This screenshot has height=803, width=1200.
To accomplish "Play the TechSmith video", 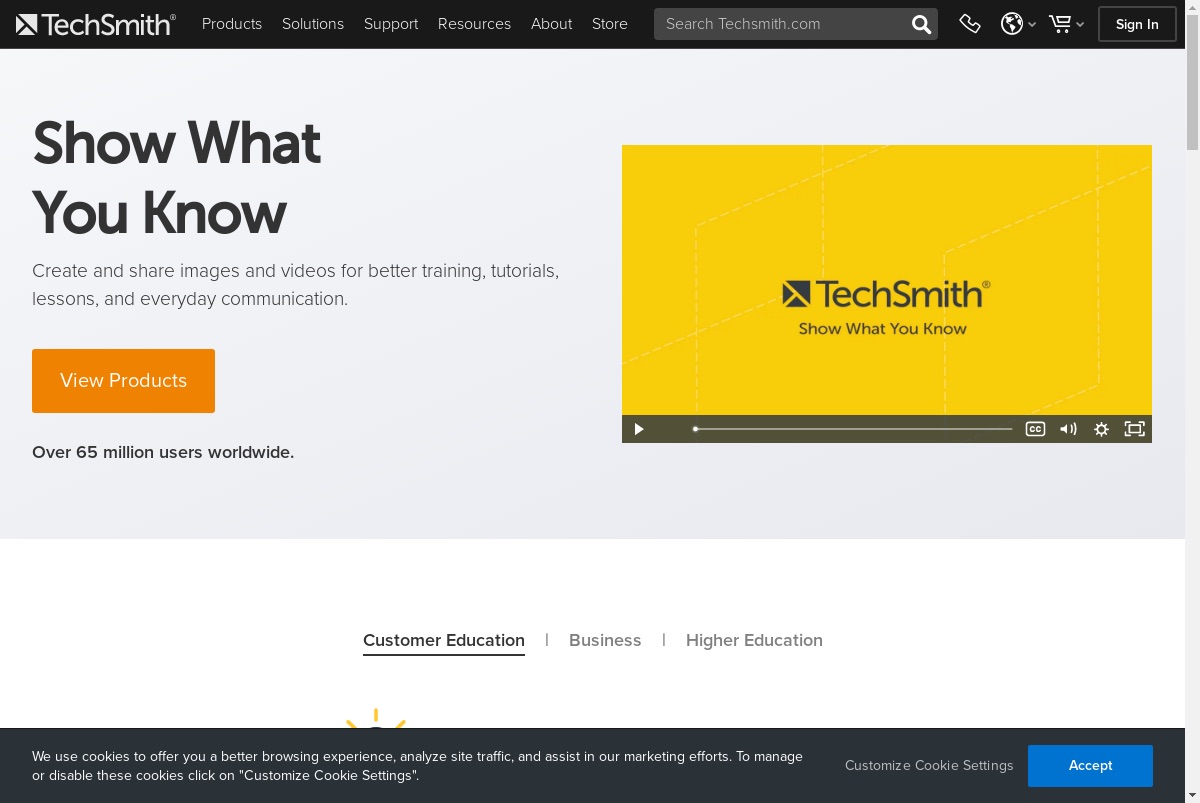I will coord(639,429).
